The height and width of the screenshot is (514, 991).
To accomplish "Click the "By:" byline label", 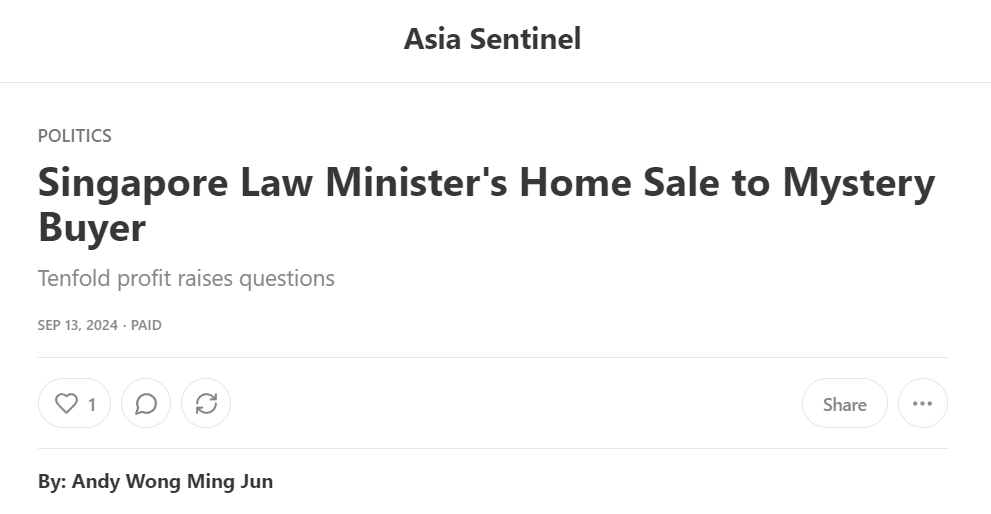I will coord(52,482).
